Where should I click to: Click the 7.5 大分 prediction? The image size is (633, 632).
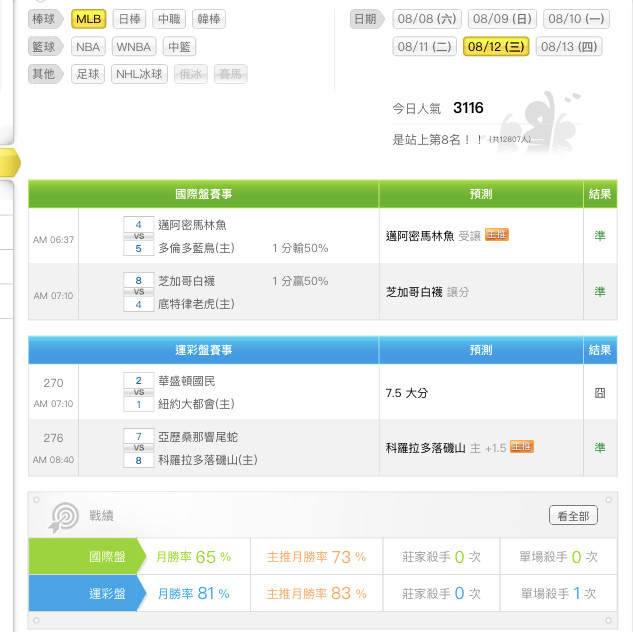407,393
